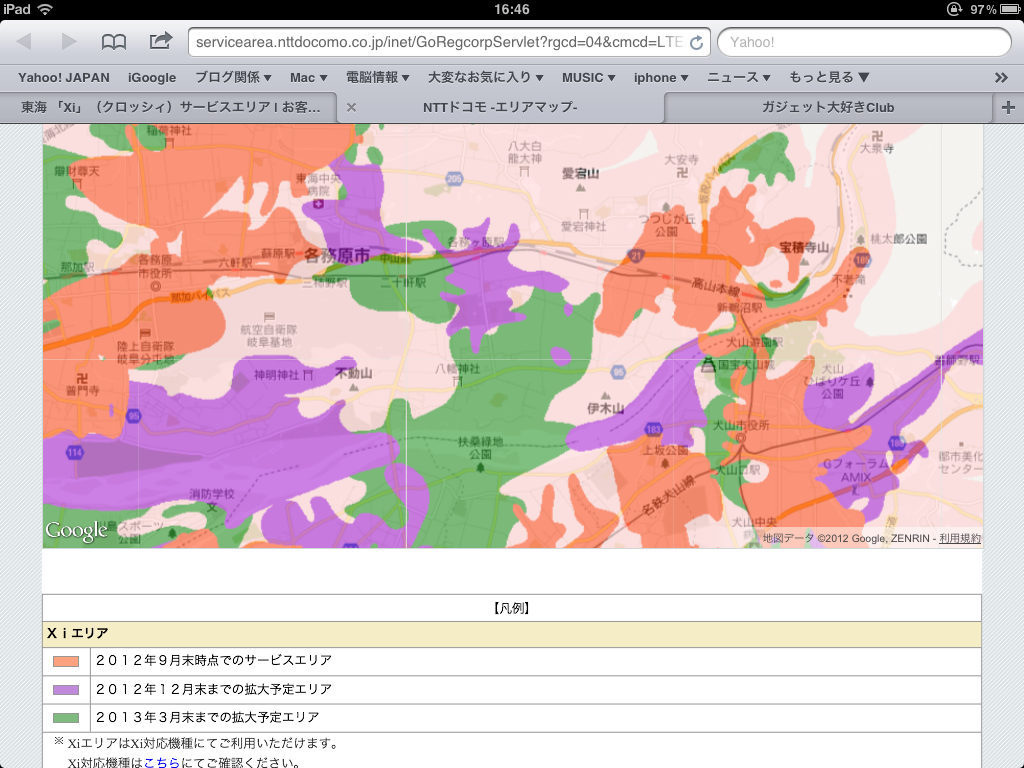Reload page with the refresh icon
The image size is (1024, 768).
(696, 42)
